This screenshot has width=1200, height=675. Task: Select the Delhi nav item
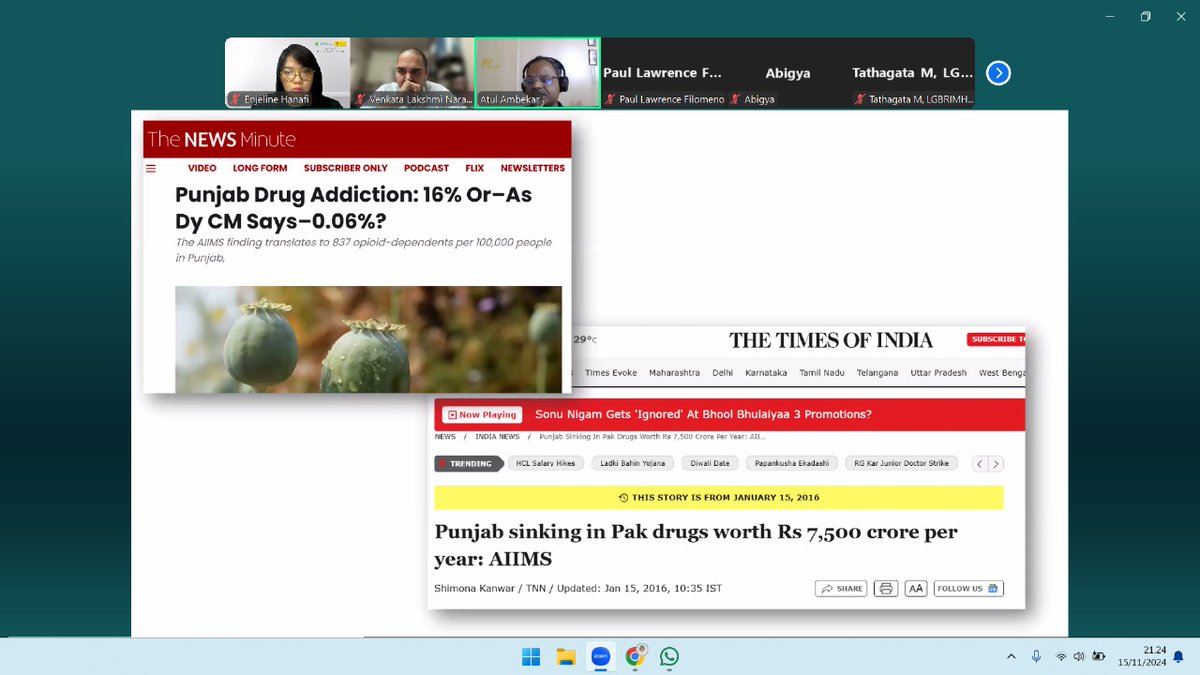(x=722, y=372)
